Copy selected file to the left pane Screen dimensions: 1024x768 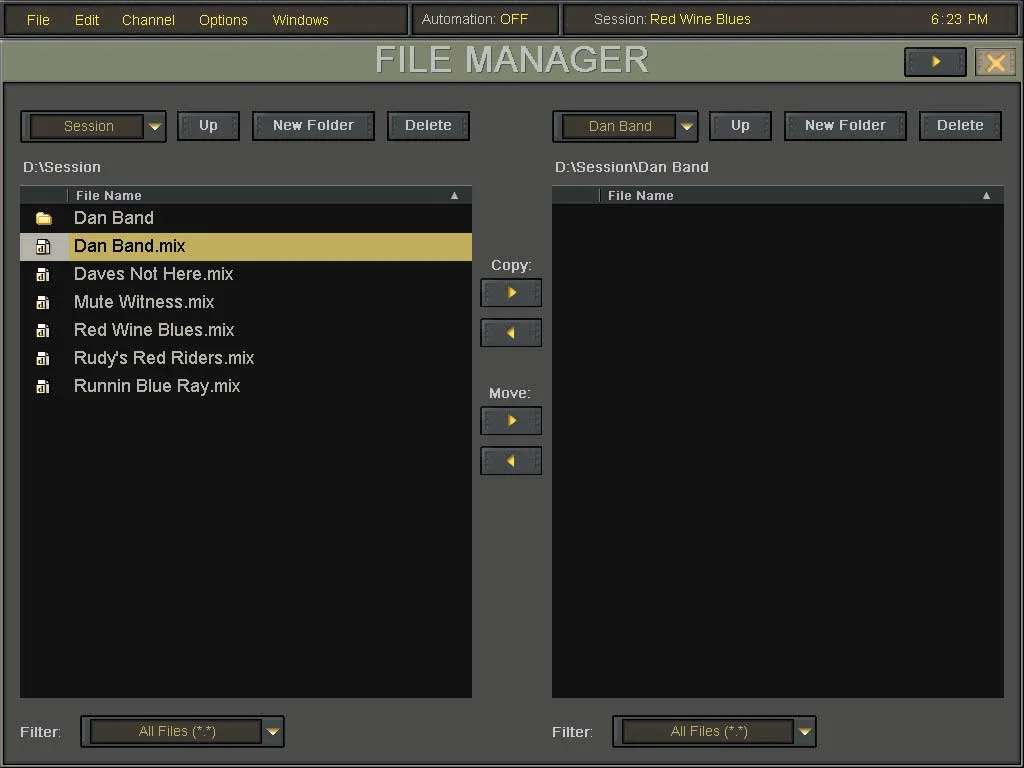(x=511, y=333)
